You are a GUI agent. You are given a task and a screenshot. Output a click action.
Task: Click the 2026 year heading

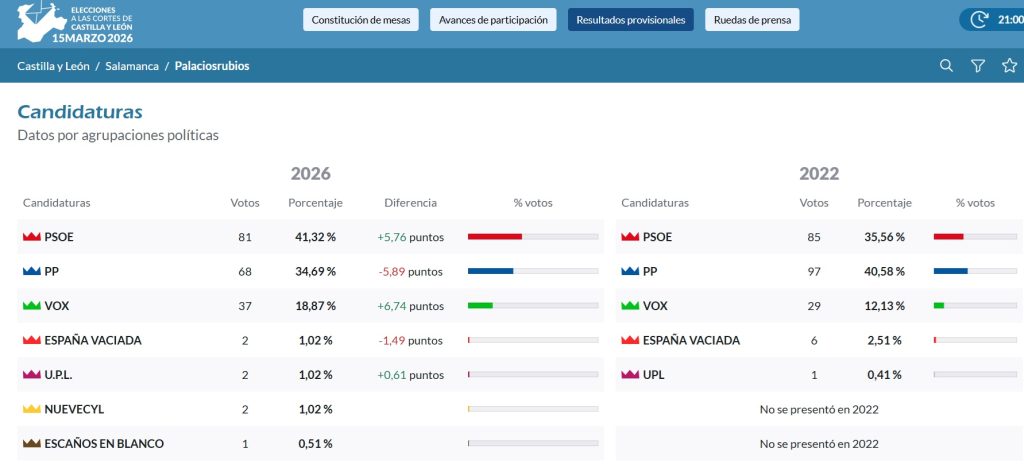311,174
